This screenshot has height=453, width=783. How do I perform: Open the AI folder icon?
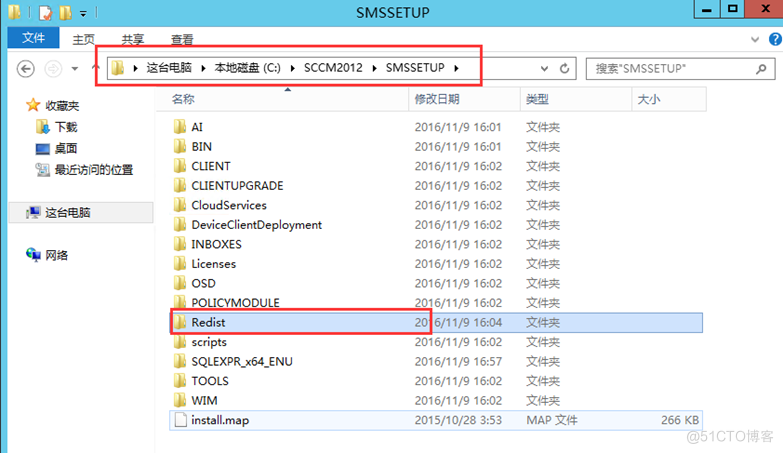click(180, 126)
